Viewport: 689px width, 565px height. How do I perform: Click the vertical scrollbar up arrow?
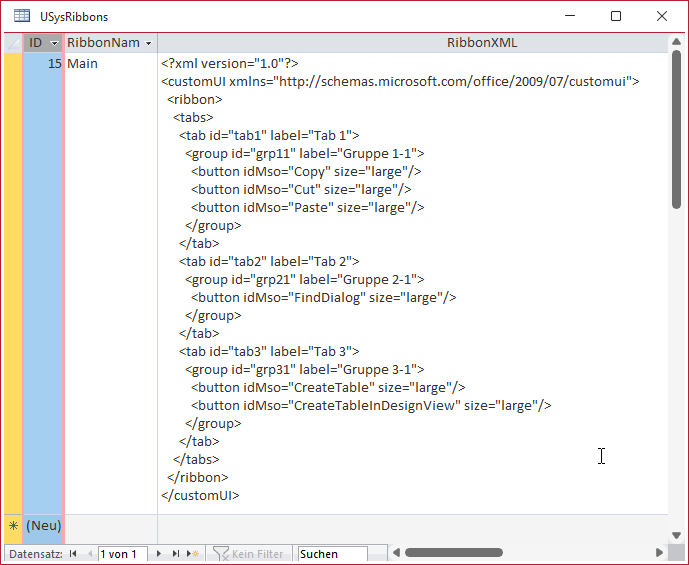(676, 42)
